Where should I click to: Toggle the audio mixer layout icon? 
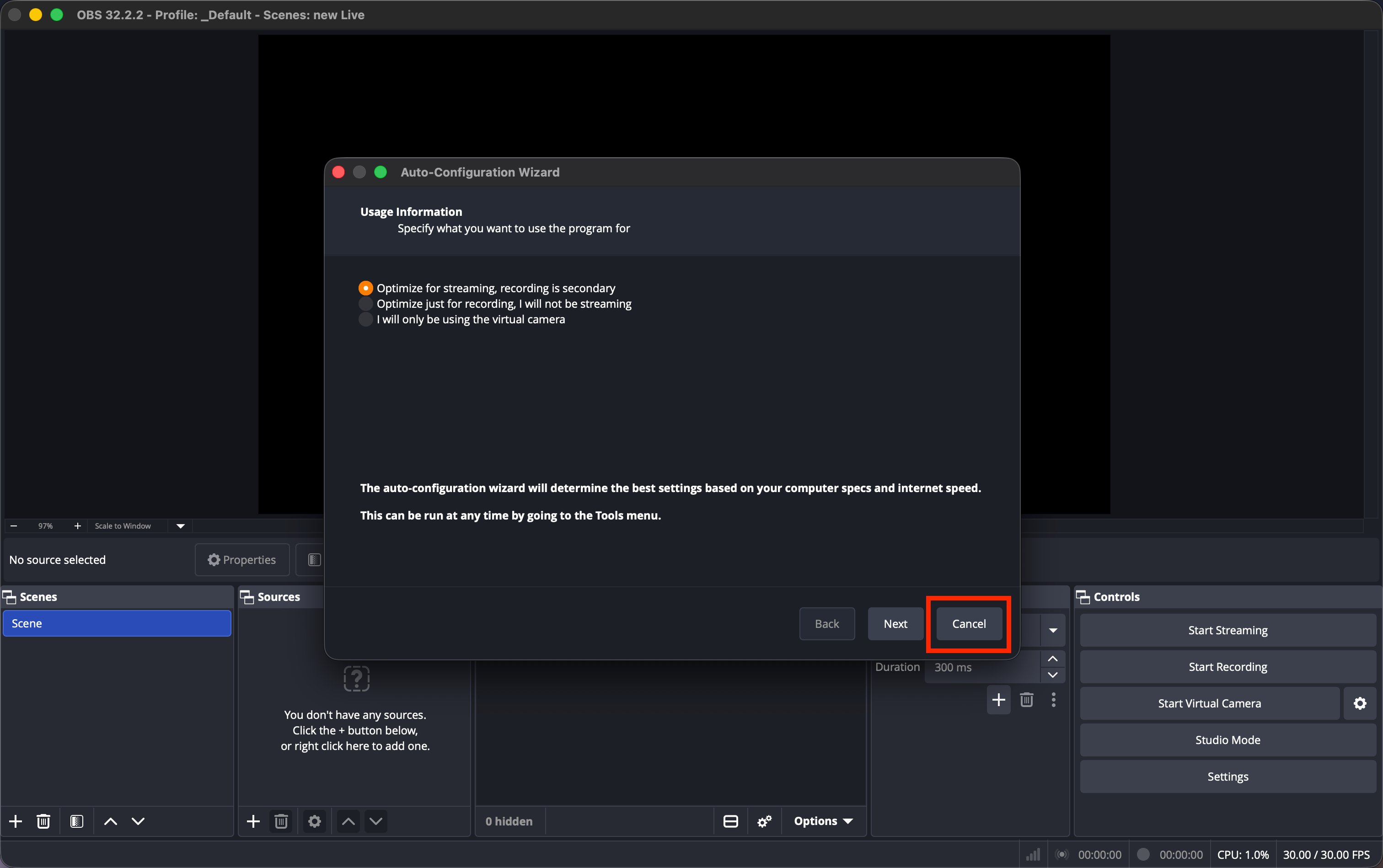click(731, 821)
